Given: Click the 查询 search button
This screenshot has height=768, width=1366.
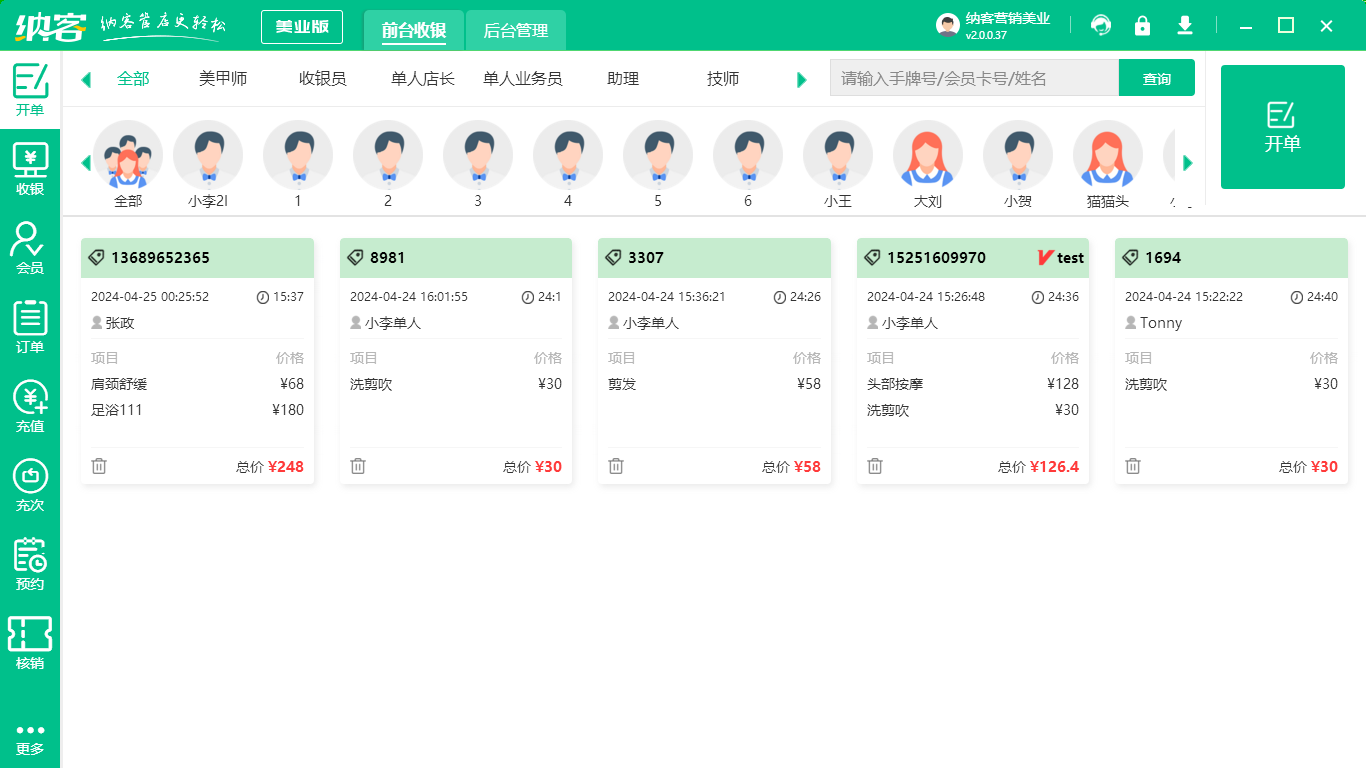Looking at the screenshot, I should pos(1157,77).
